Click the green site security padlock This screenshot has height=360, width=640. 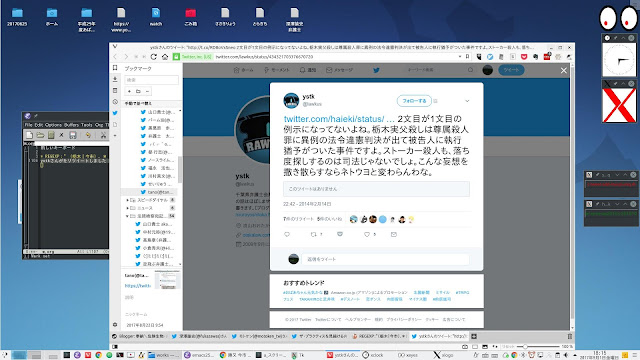pyautogui.click(x=176, y=57)
